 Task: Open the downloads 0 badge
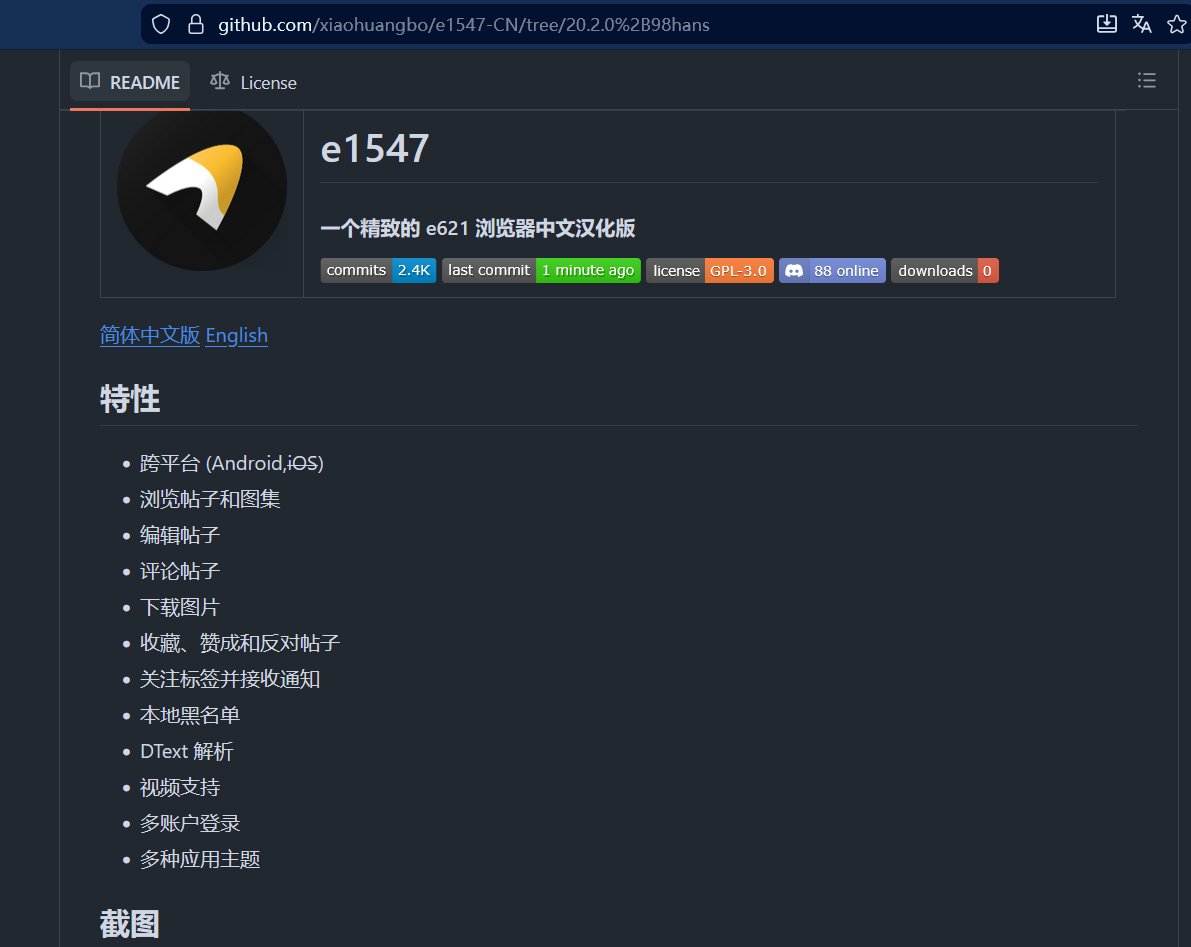(x=945, y=270)
